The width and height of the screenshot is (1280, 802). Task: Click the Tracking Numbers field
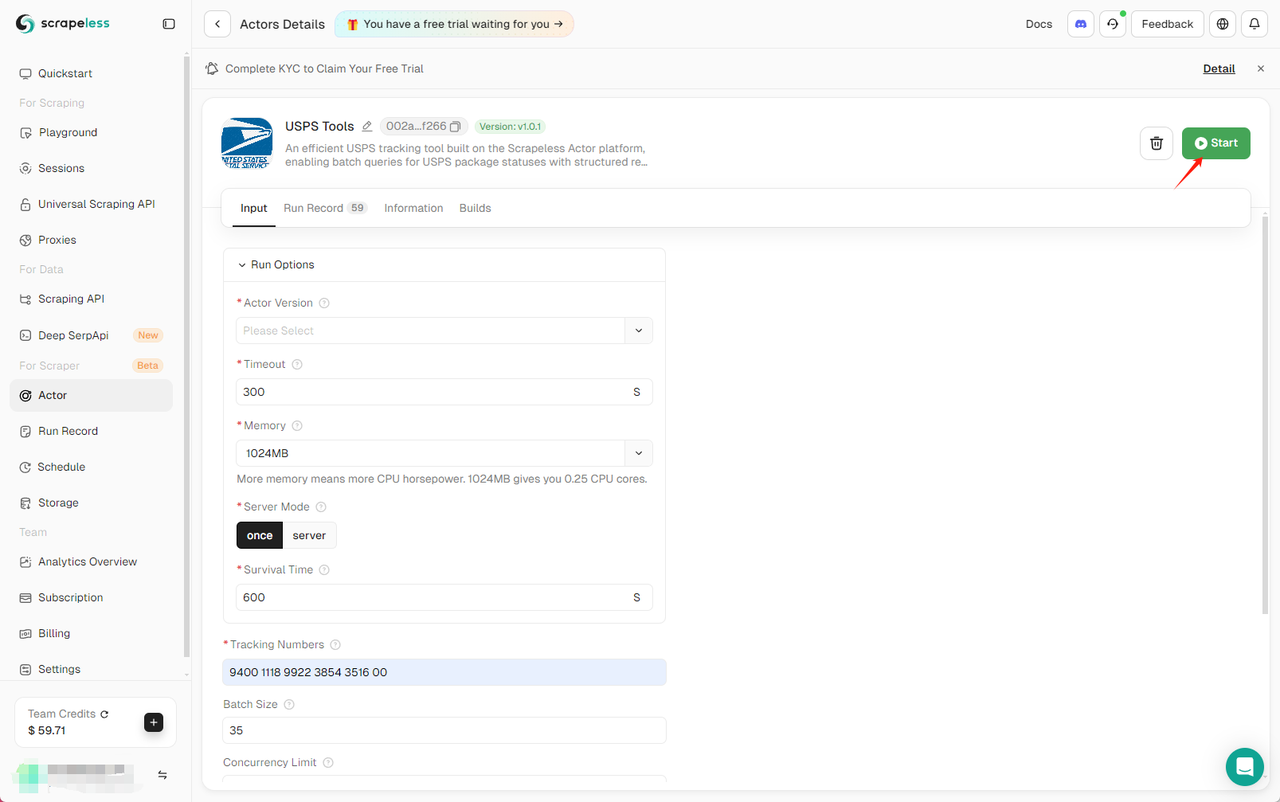coord(444,673)
